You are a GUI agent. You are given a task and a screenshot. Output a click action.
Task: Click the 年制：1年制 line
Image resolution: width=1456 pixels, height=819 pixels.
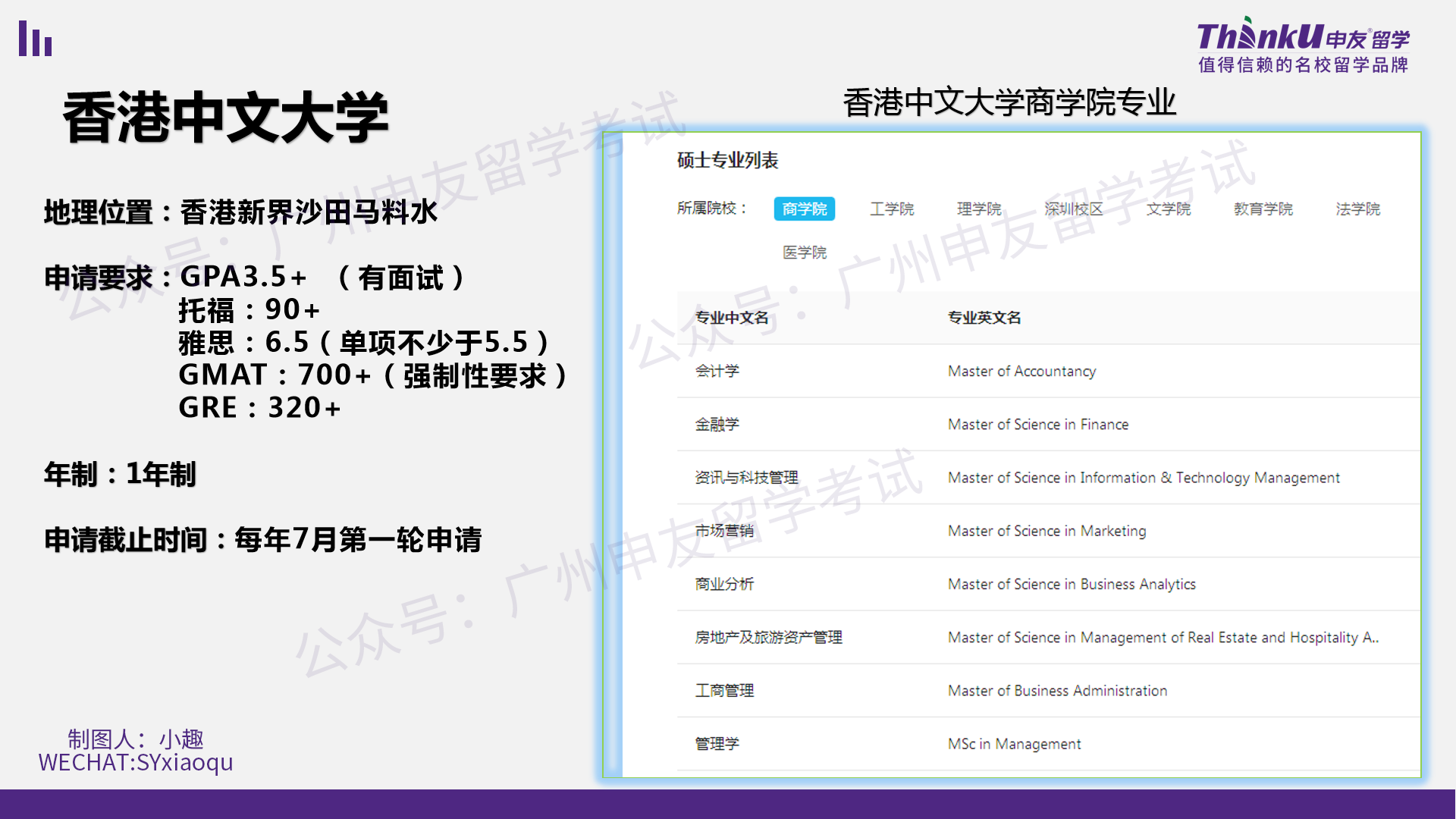(120, 475)
